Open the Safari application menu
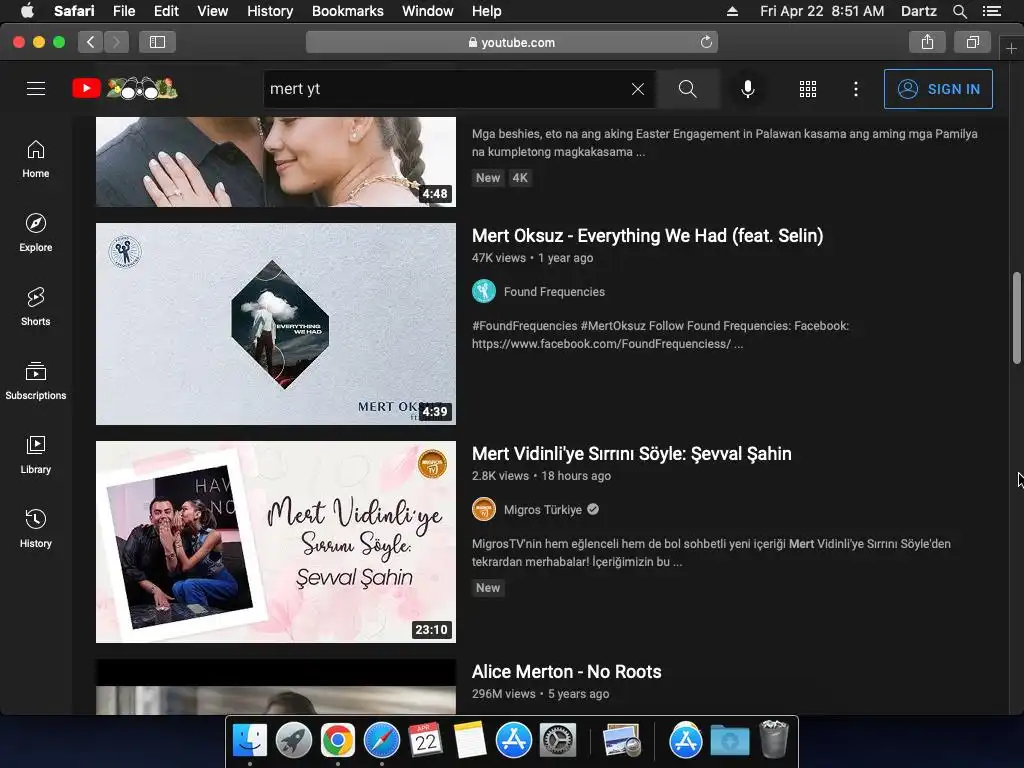1024x768 pixels. 74,11
